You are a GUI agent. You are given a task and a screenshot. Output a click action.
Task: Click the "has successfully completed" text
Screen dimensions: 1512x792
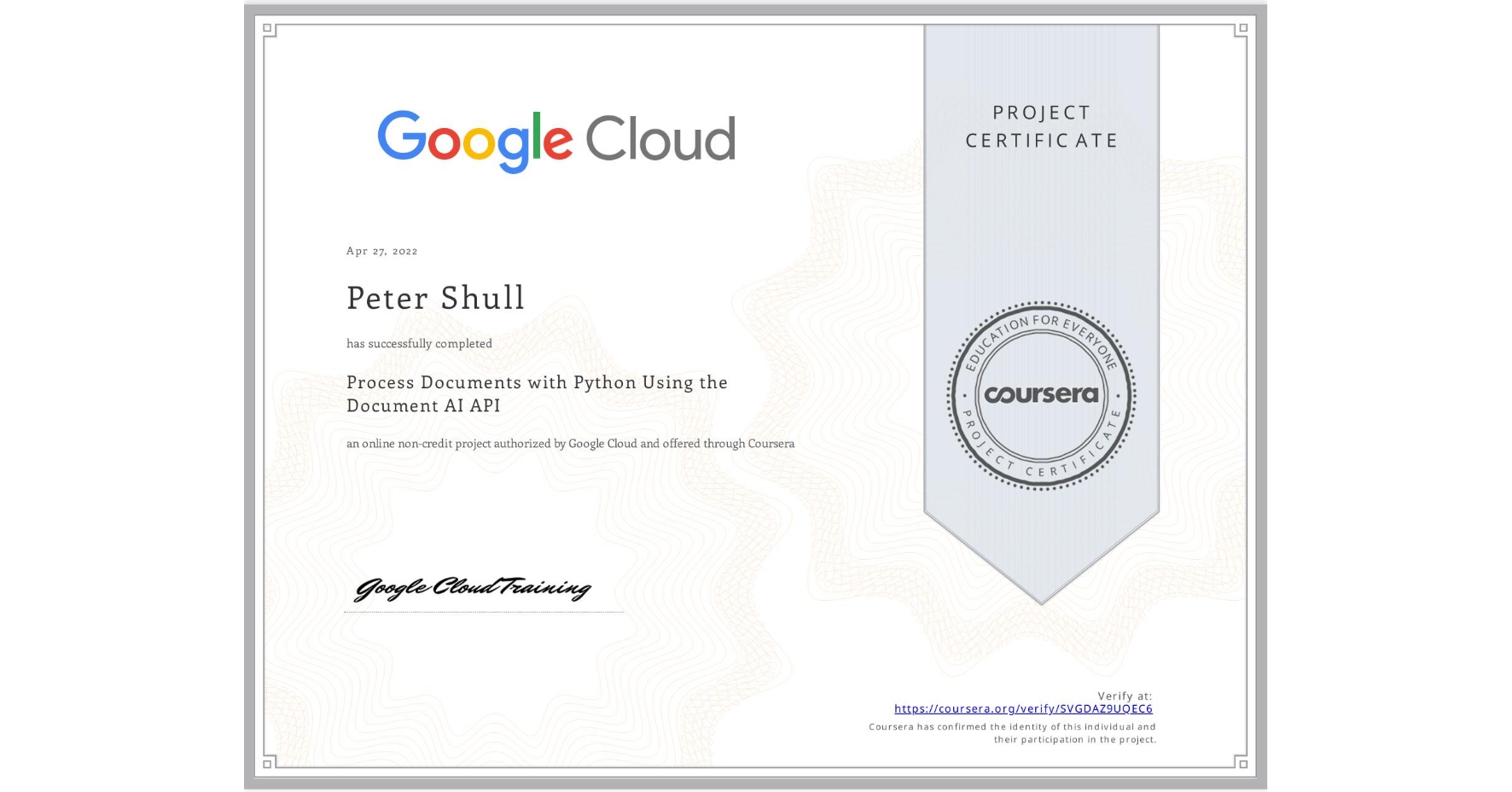[x=419, y=343]
